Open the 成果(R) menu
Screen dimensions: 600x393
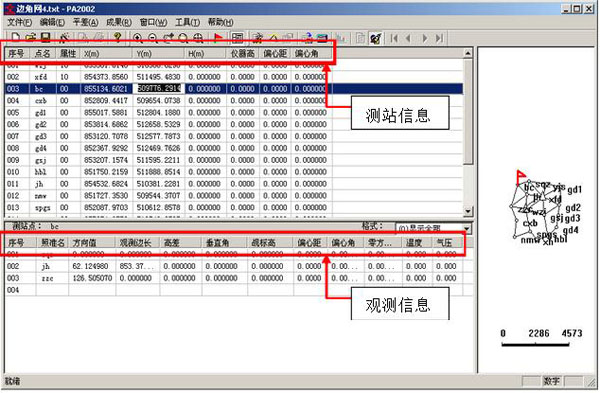tap(119, 22)
